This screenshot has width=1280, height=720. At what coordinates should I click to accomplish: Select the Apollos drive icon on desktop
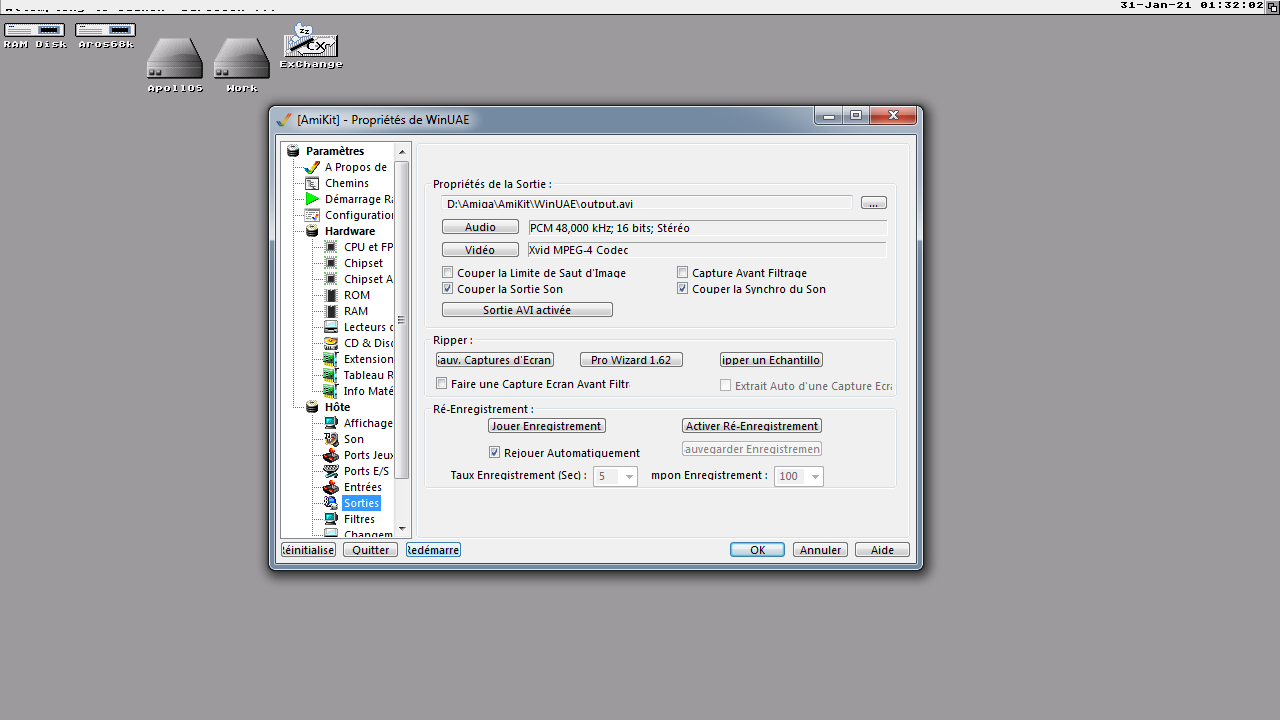tap(175, 58)
